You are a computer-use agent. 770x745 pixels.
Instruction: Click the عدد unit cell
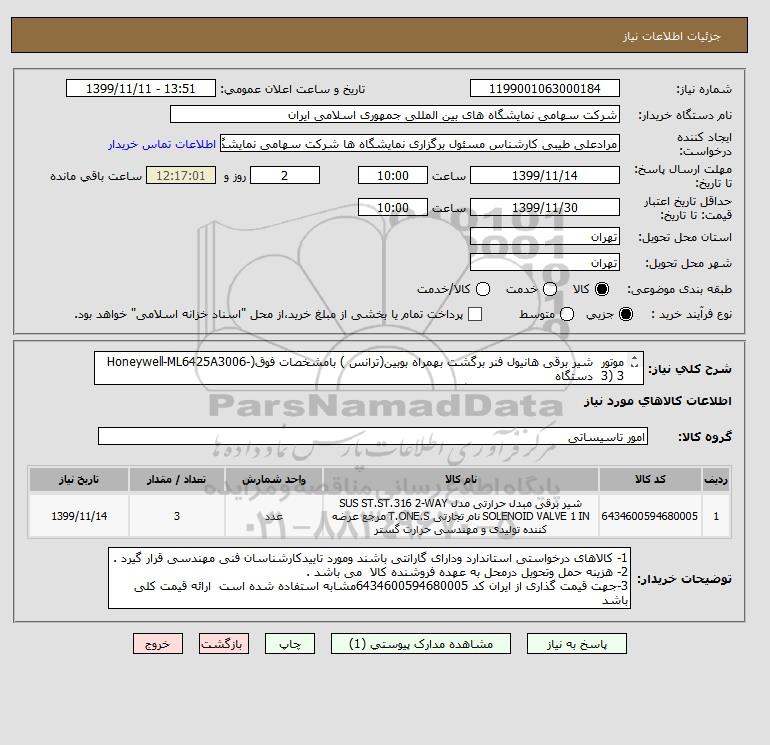click(274, 516)
